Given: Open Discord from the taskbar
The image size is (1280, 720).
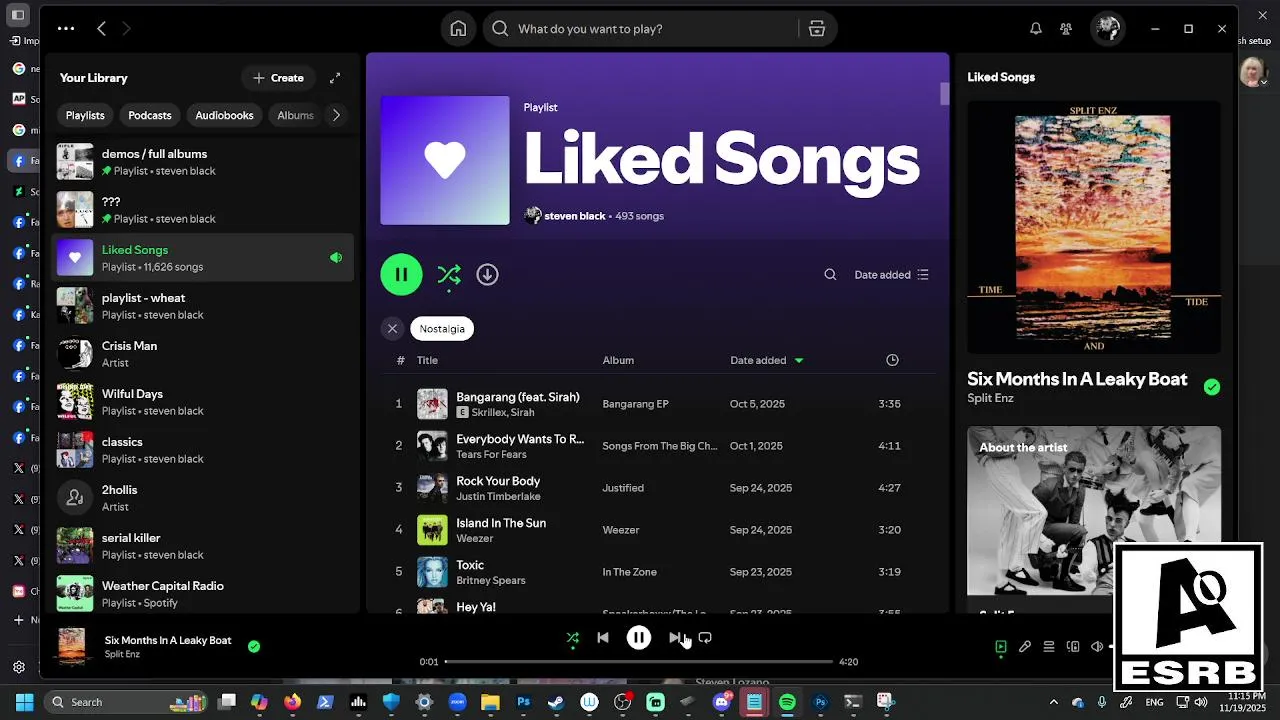Looking at the screenshot, I should click(x=721, y=702).
